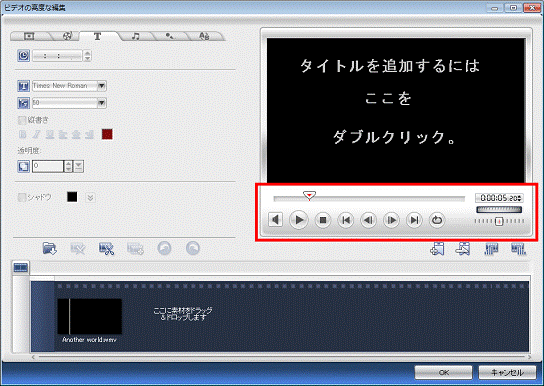
Task: Click the add chapter icon with plus
Action: click(x=437, y=248)
